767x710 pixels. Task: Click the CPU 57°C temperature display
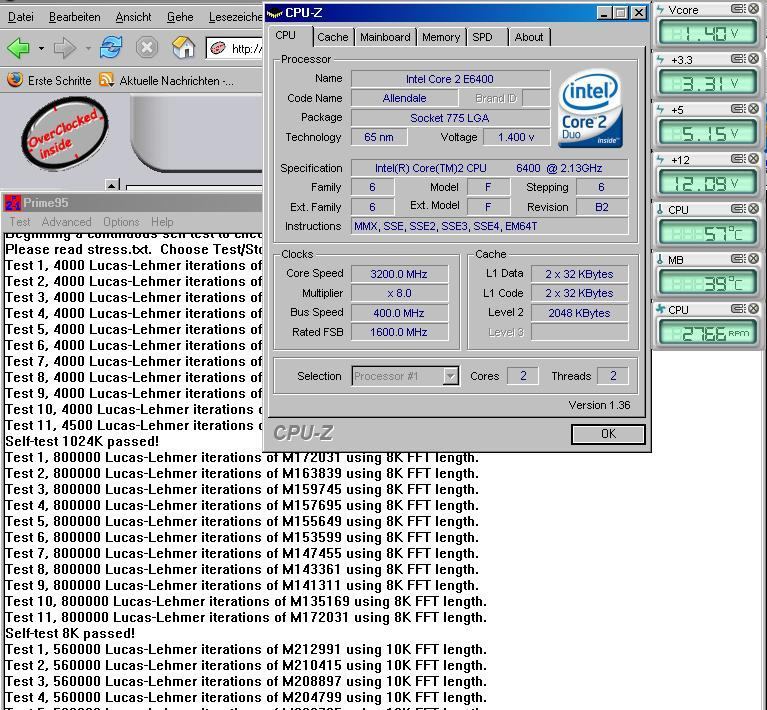708,233
